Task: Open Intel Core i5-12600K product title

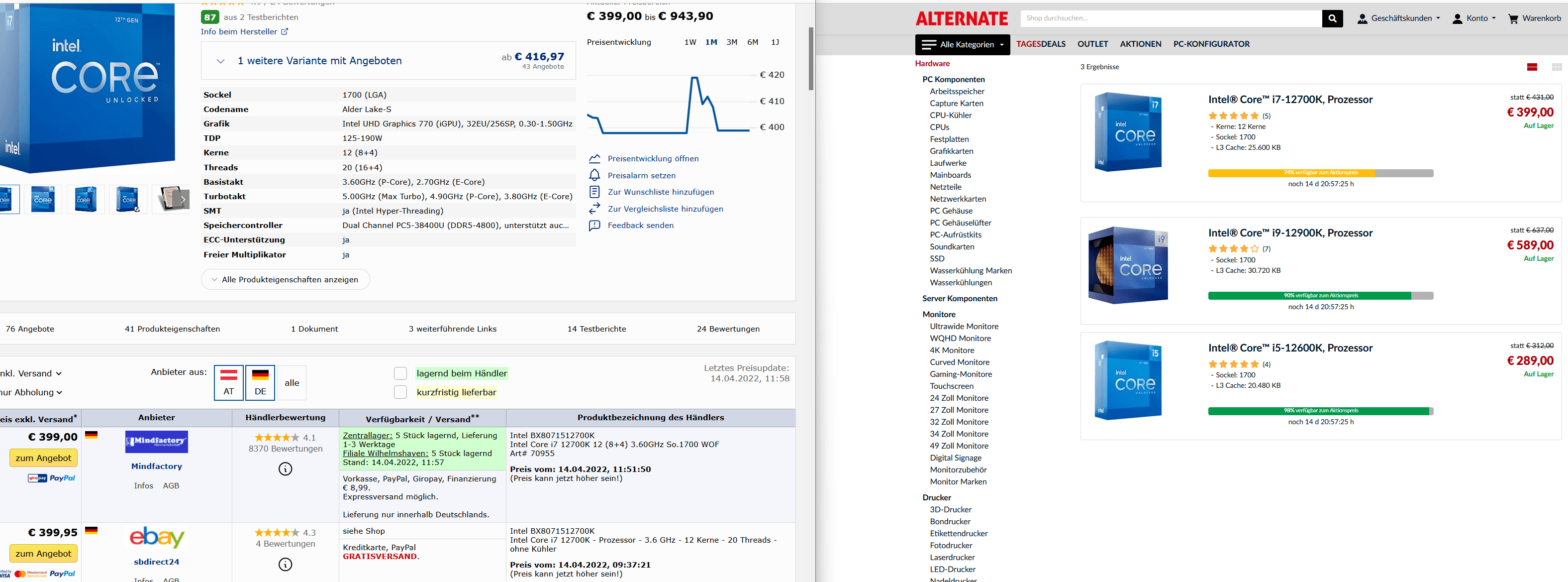Action: [x=1290, y=348]
